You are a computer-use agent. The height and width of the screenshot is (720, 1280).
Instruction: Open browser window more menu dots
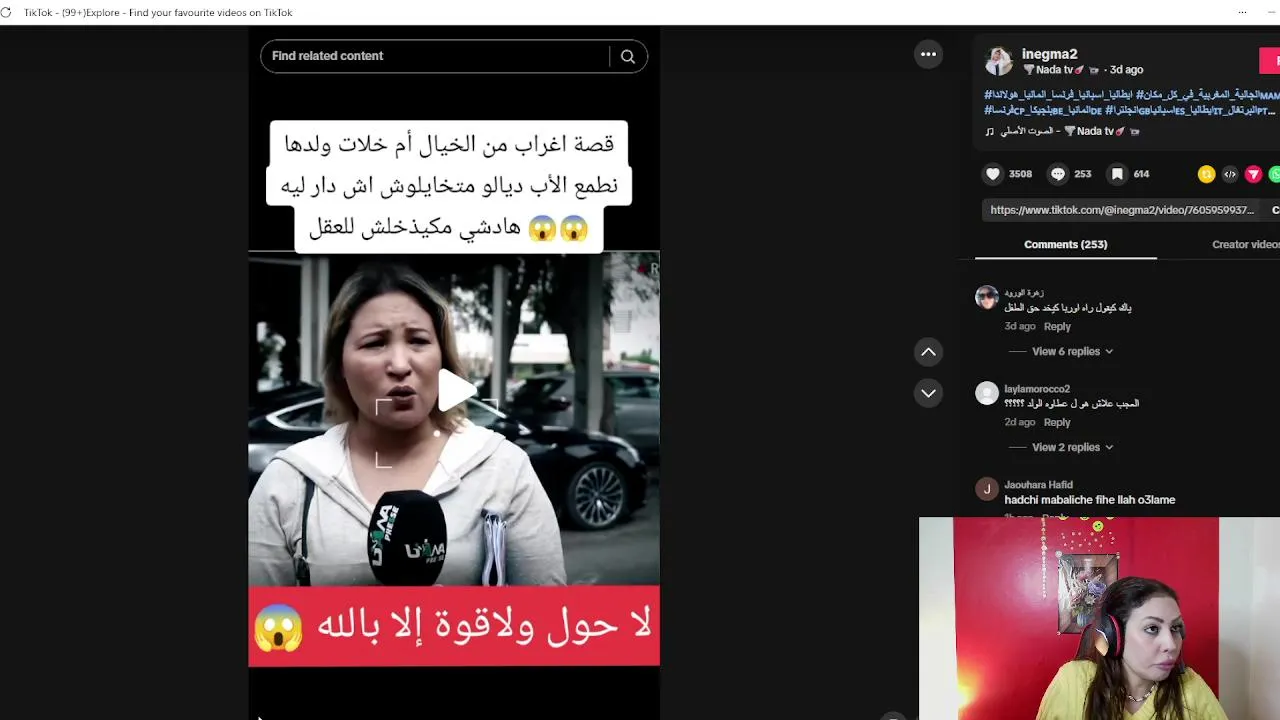[x=1242, y=12]
